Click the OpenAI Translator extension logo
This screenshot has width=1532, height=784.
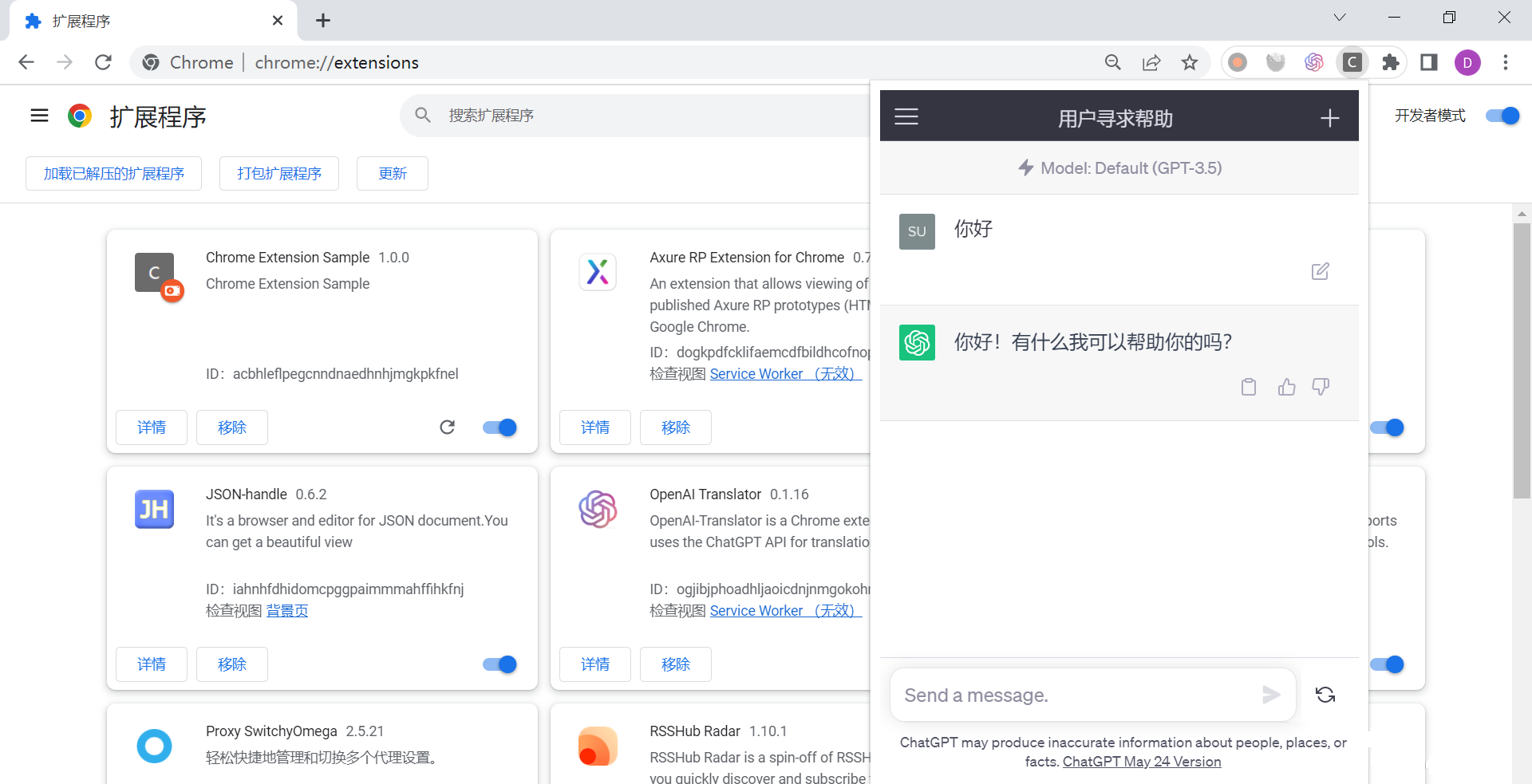(598, 509)
